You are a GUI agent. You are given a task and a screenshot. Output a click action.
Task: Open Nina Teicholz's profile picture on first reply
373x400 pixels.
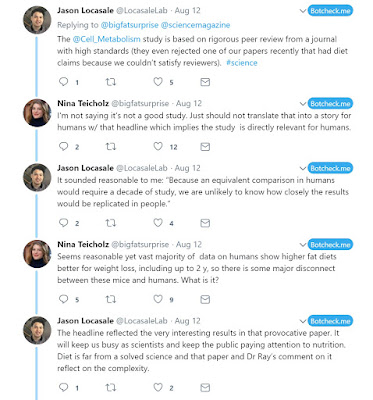tap(37, 113)
